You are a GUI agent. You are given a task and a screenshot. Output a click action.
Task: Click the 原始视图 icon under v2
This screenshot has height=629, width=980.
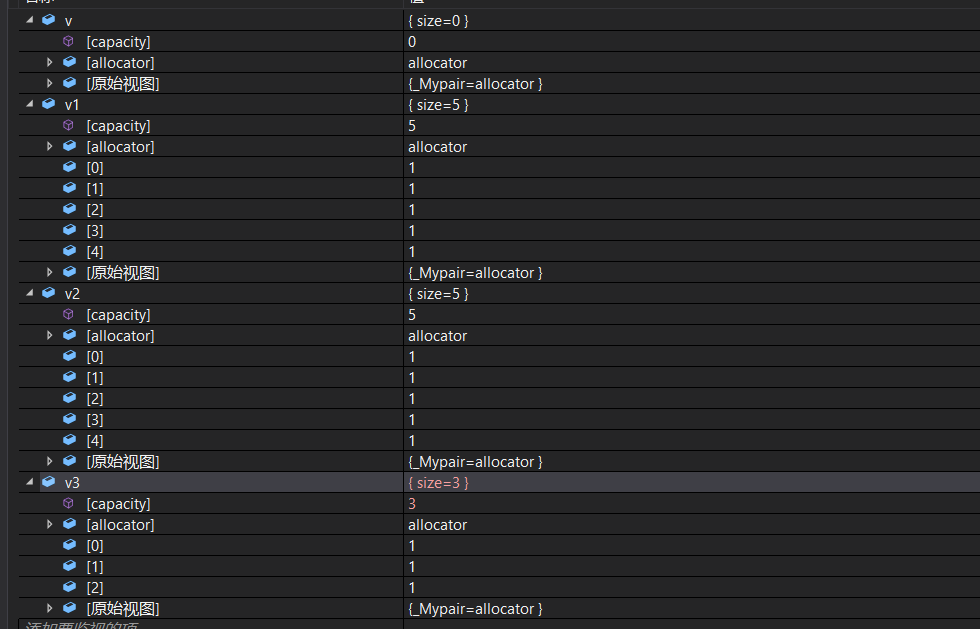point(69,461)
